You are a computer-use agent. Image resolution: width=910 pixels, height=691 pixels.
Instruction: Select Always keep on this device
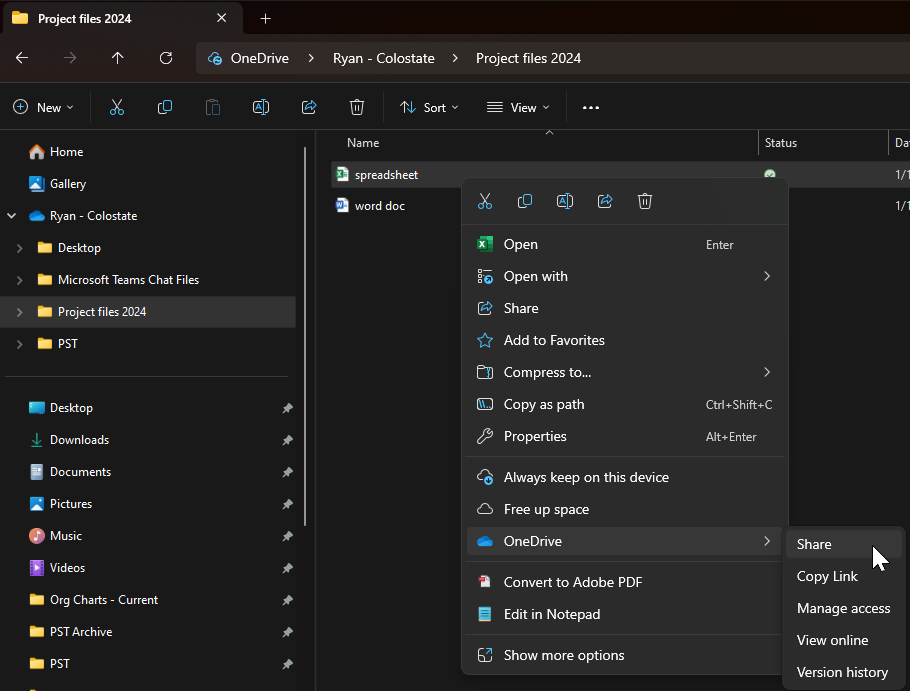[586, 477]
